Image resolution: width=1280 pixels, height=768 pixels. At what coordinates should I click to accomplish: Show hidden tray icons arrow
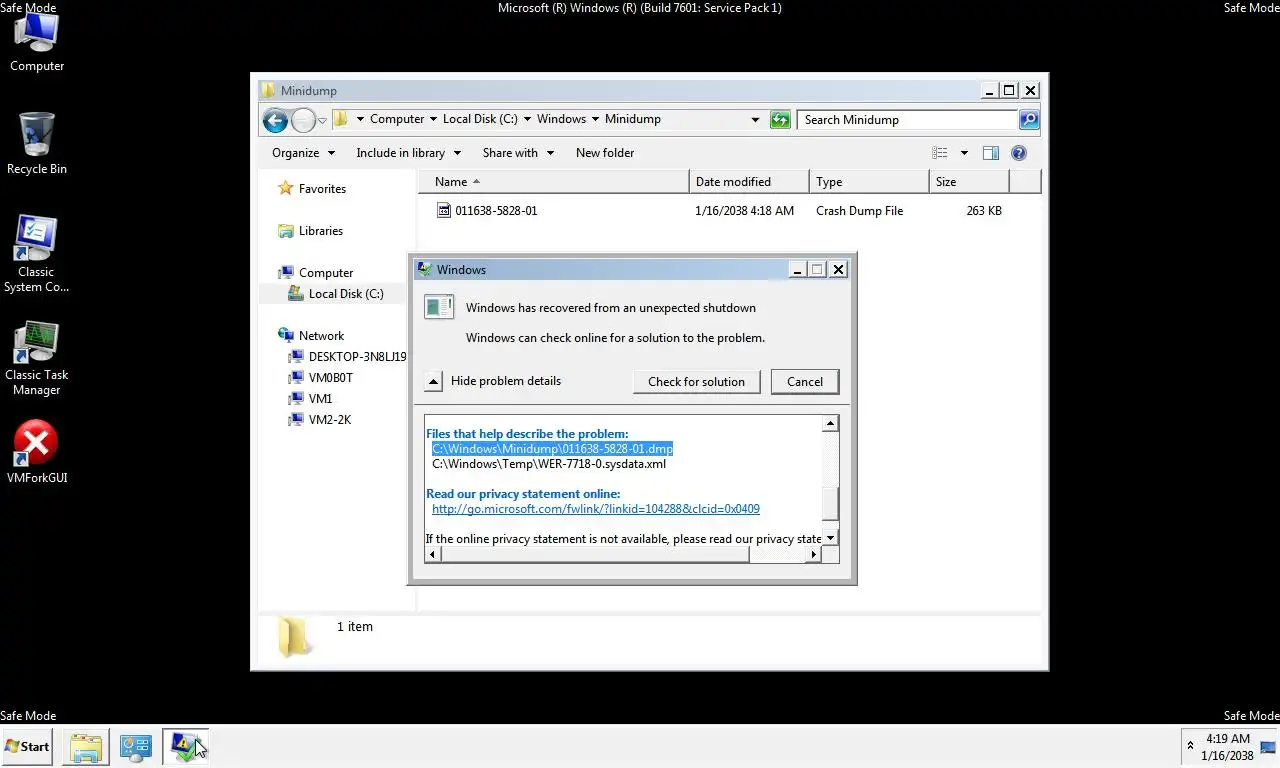(x=1190, y=746)
